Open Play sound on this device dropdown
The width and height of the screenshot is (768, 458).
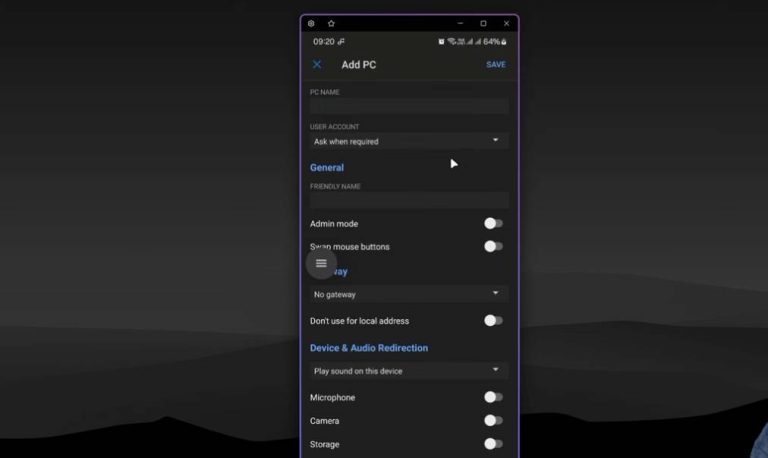409,371
